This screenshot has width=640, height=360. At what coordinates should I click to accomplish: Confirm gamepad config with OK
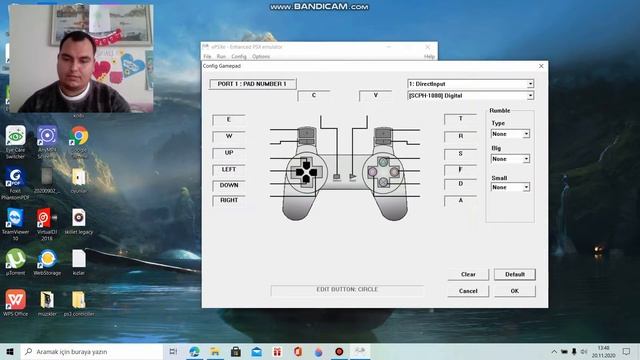(515, 291)
